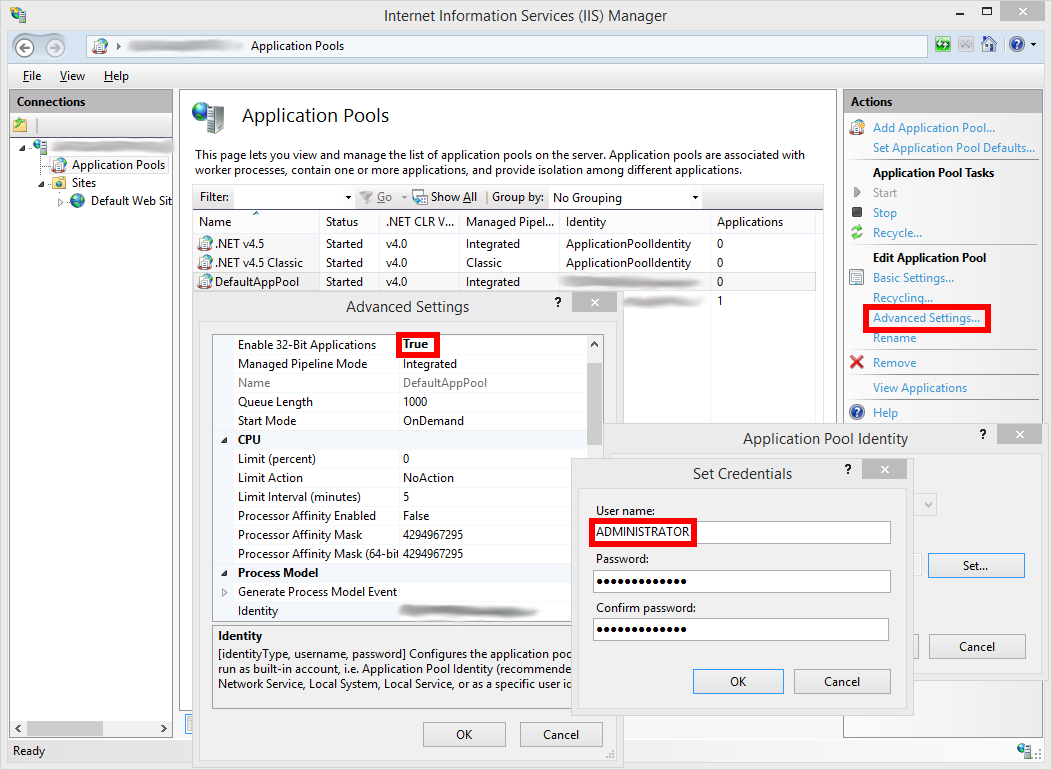
Task: Select the Application Pools tree node
Action: tap(117, 165)
